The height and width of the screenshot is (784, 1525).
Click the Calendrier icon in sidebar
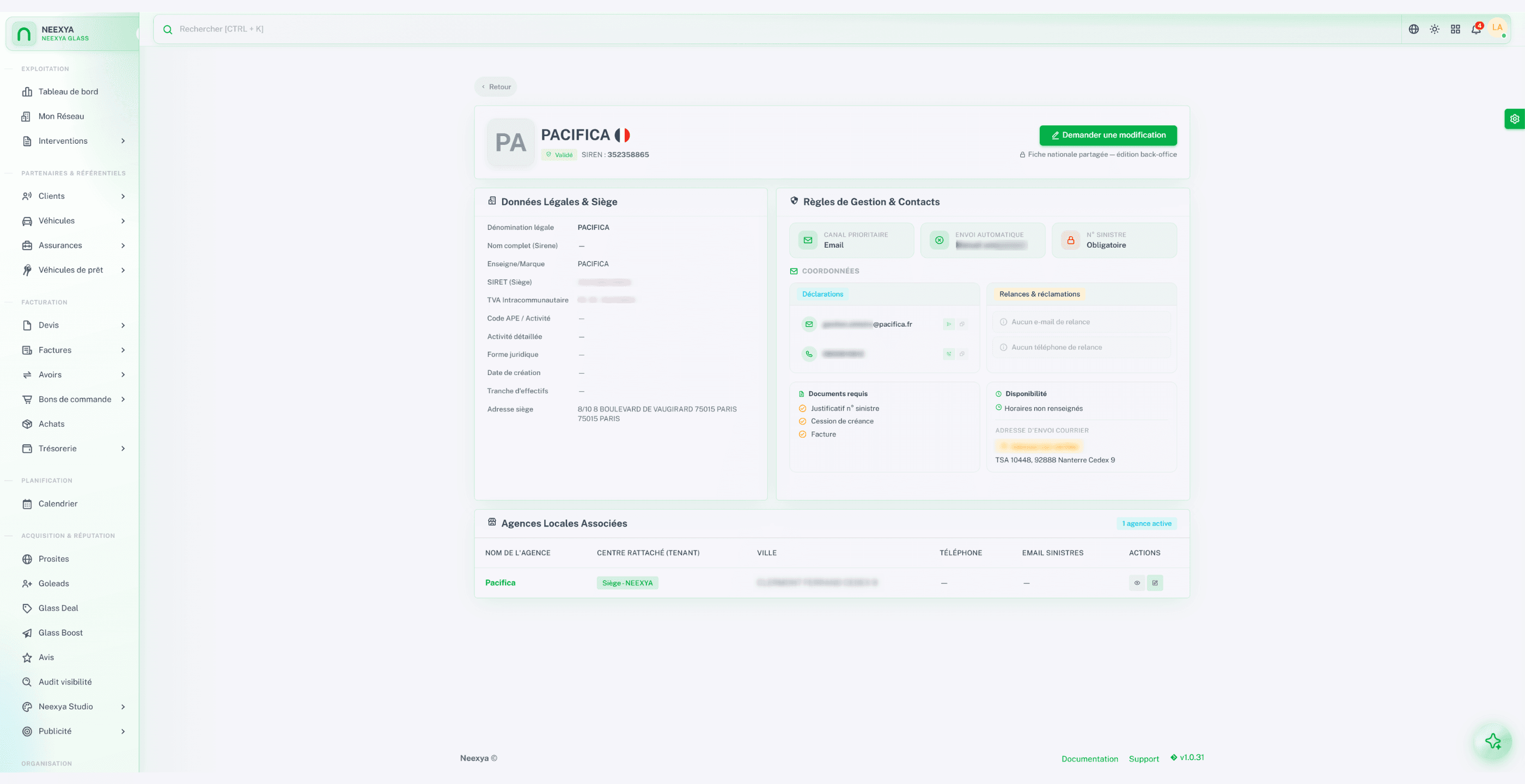pyautogui.click(x=27, y=504)
